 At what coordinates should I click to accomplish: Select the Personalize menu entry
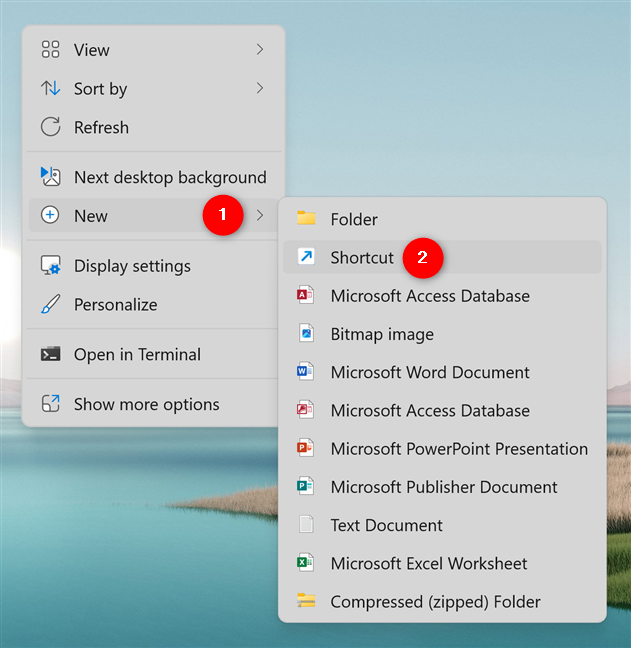154,305
